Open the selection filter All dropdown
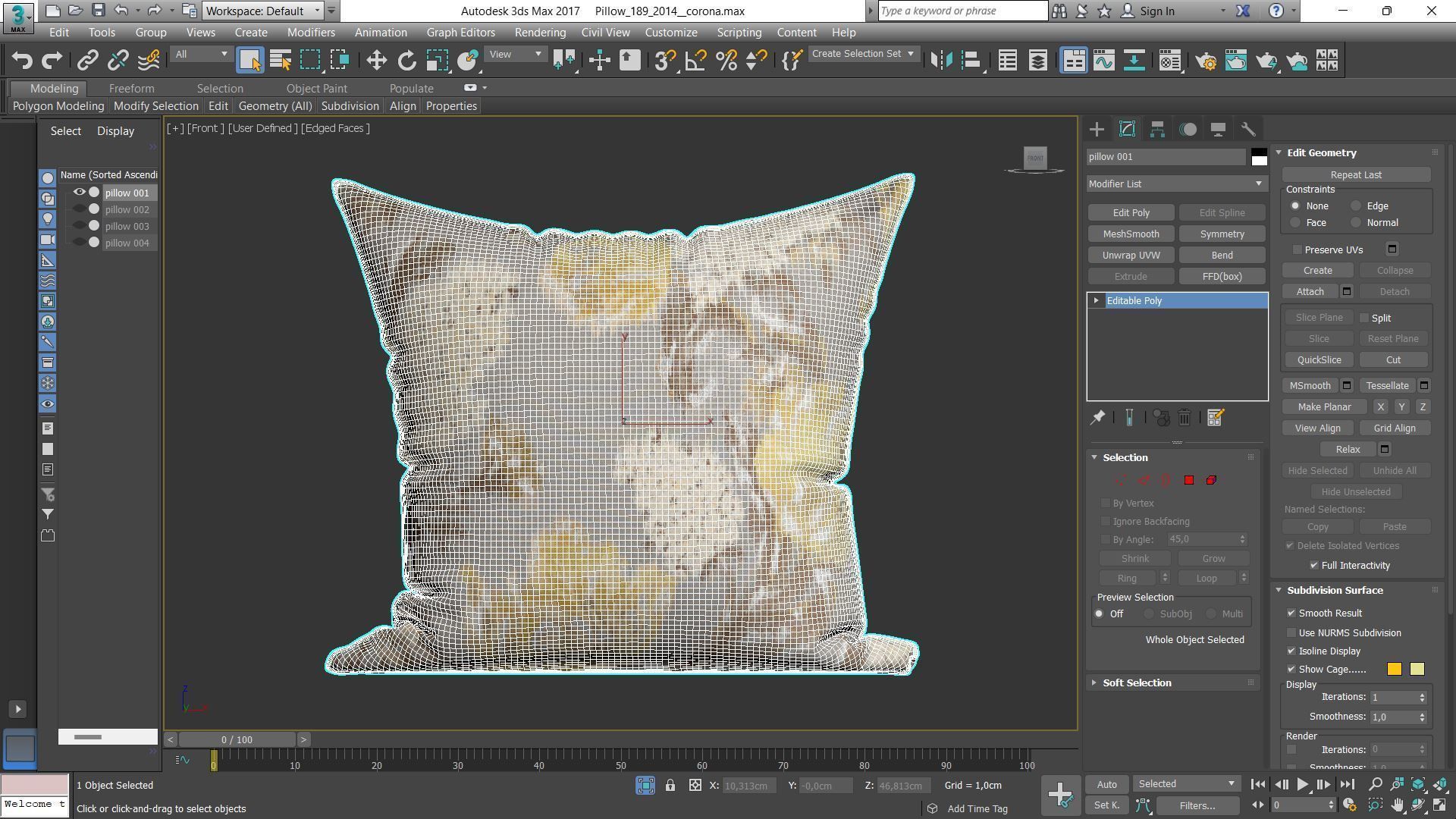 [201, 55]
